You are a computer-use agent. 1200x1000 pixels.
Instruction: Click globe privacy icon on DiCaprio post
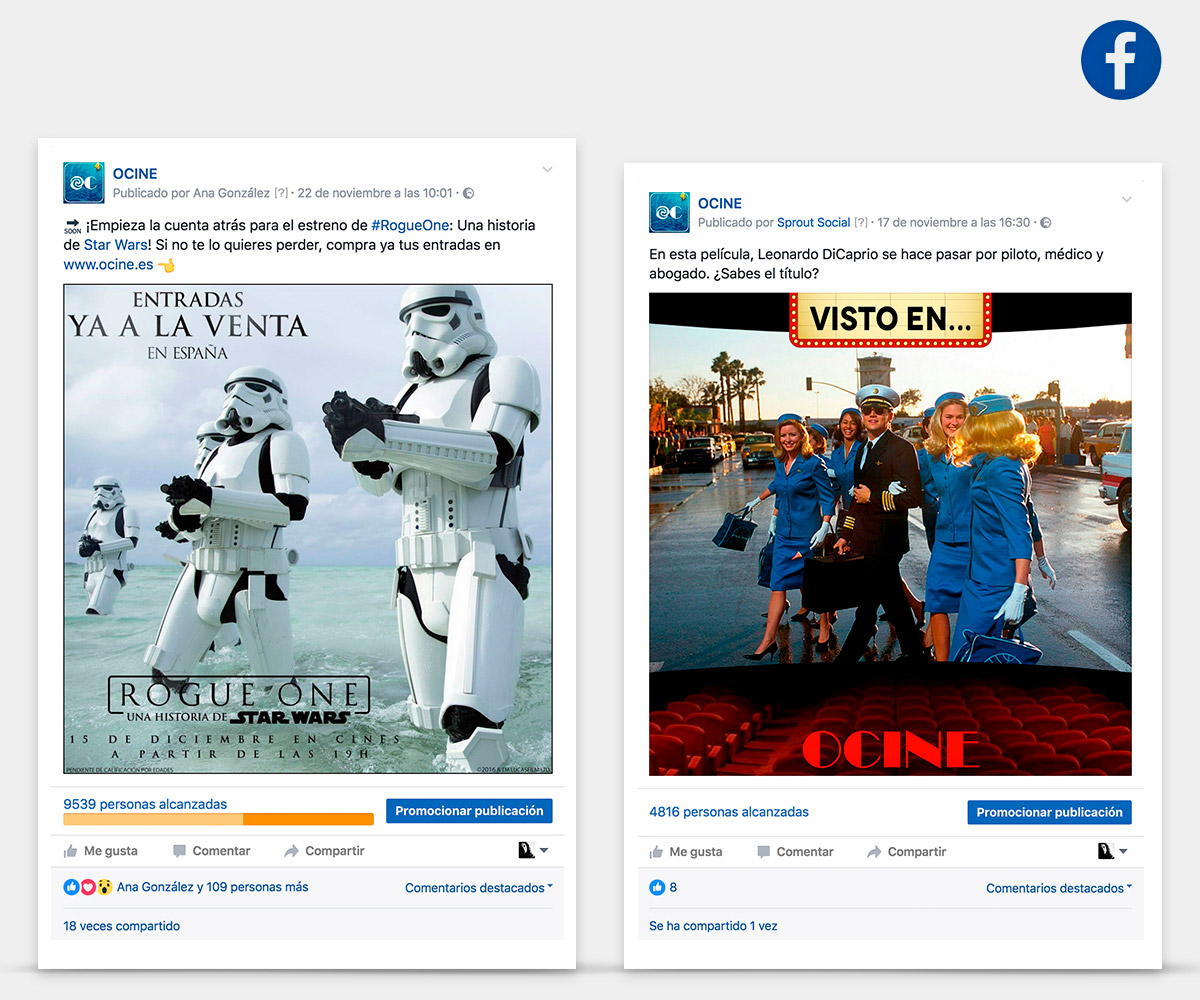(x=1045, y=222)
